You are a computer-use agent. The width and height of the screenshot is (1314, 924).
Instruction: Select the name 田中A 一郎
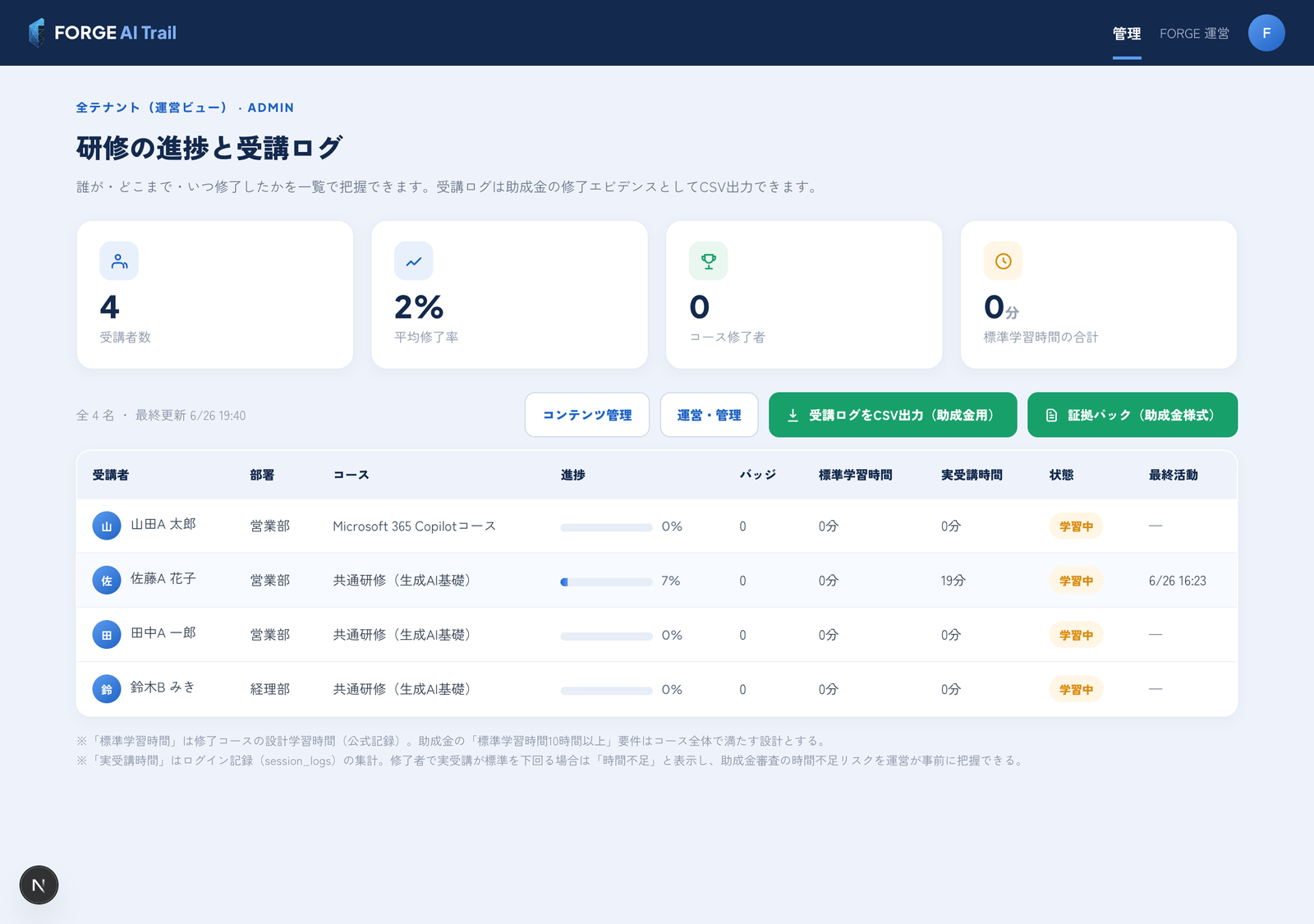point(163,632)
